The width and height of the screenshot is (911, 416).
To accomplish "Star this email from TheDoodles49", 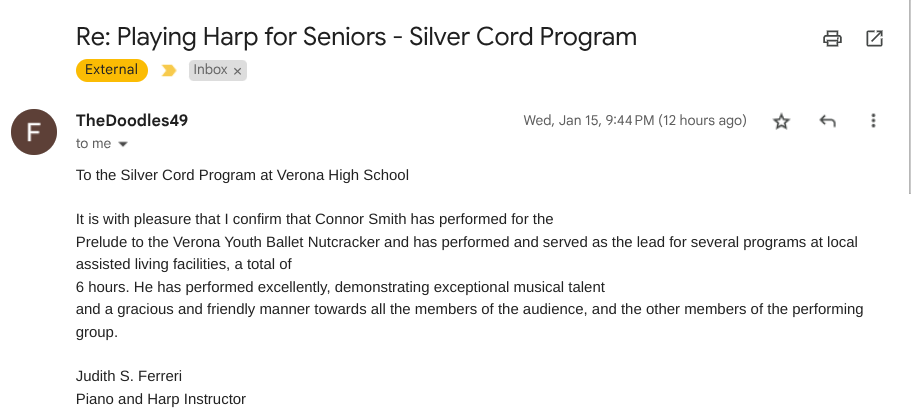I will click(782, 121).
